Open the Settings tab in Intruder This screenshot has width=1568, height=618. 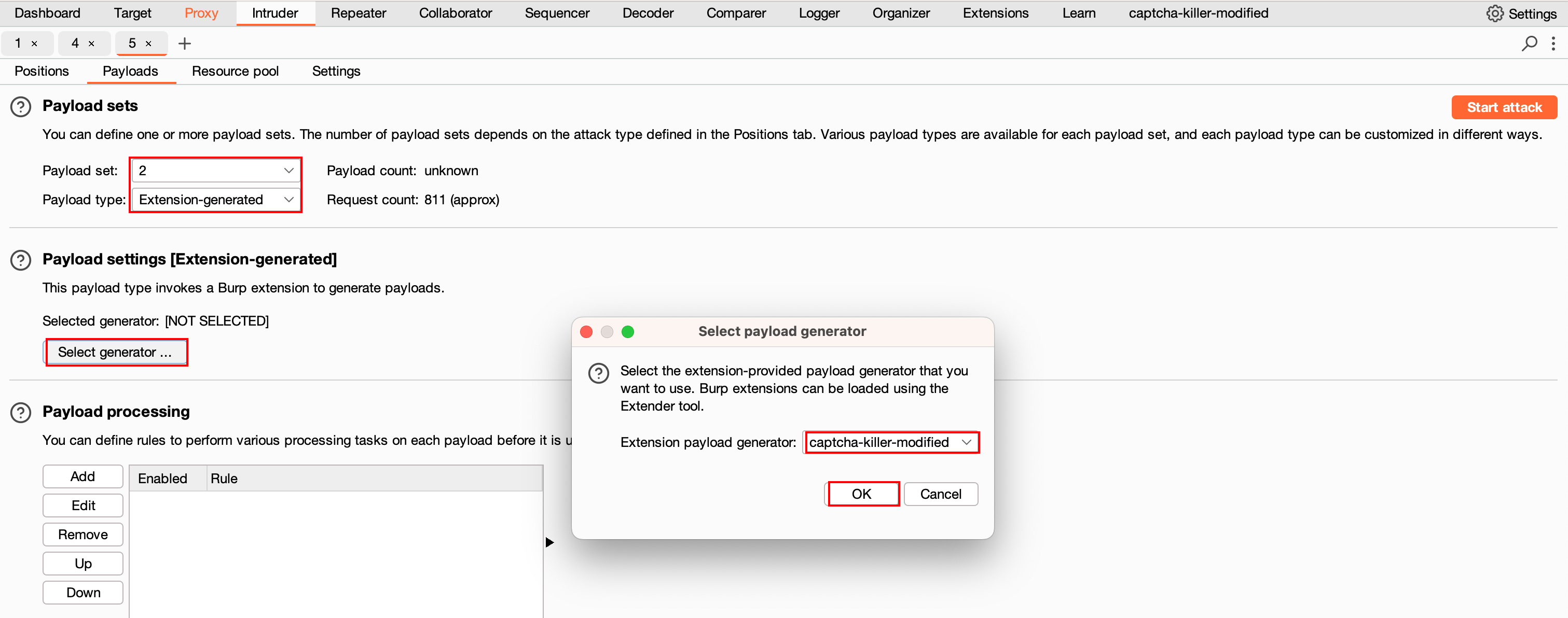[x=335, y=70]
